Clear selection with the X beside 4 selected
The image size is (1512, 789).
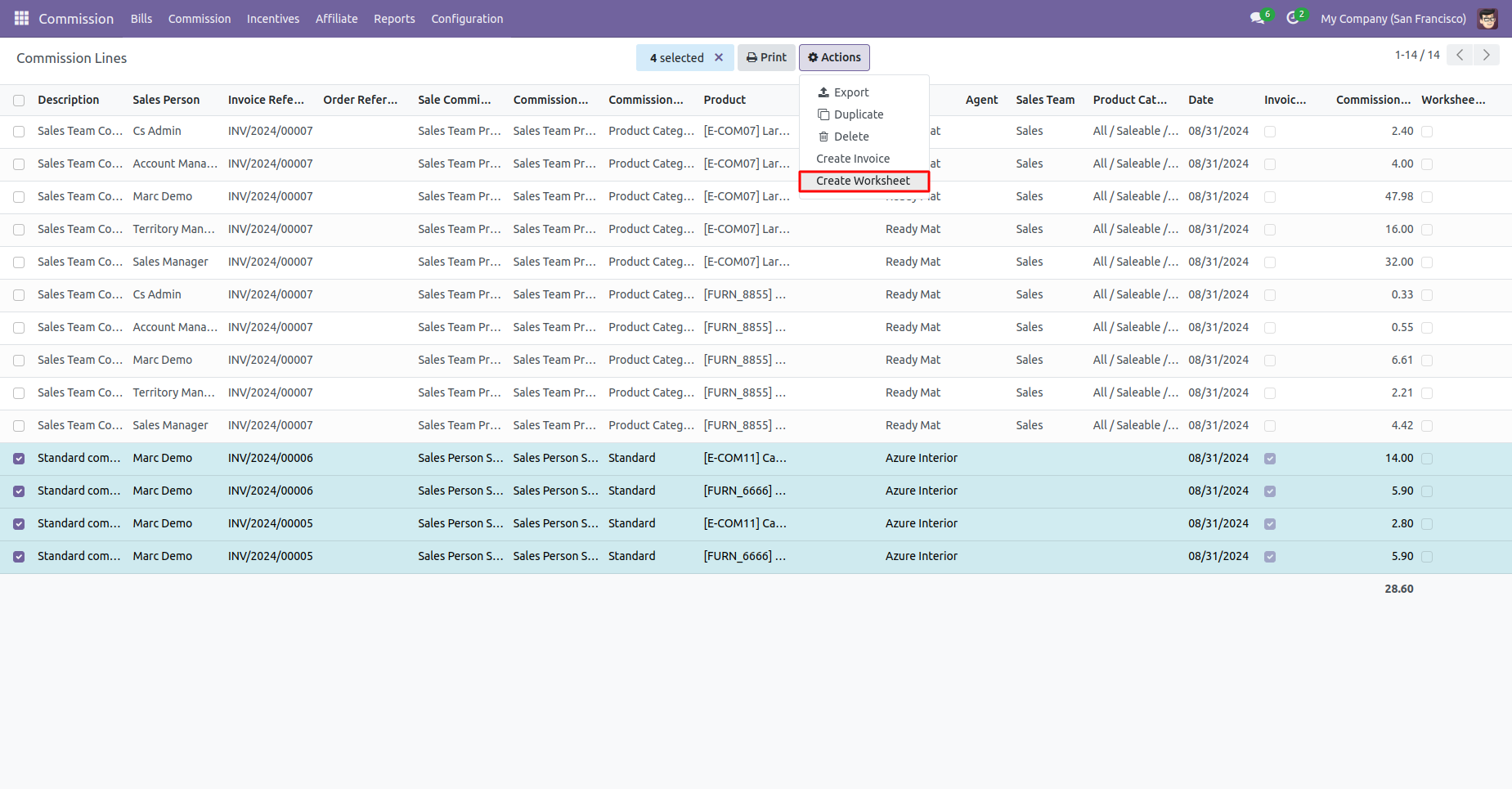coord(719,57)
